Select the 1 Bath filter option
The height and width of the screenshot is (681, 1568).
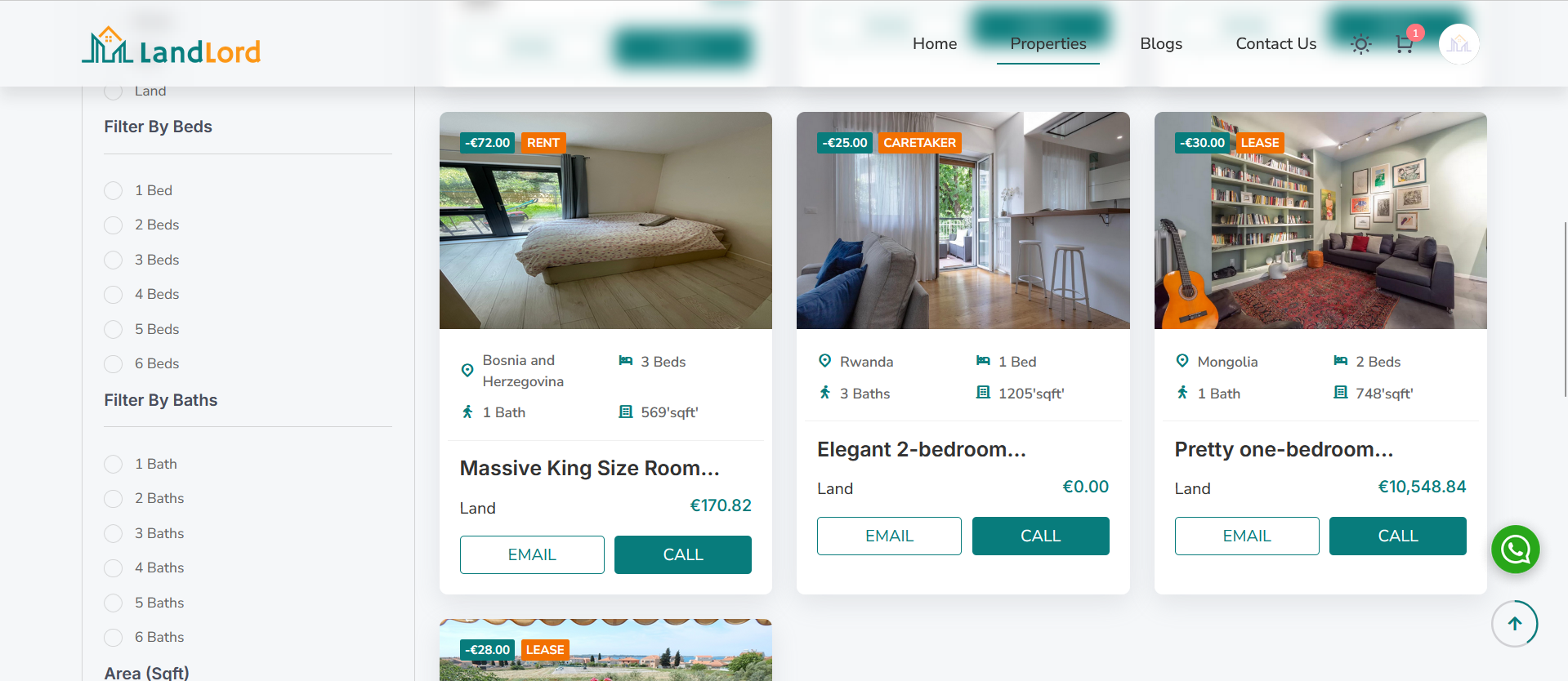coord(114,464)
